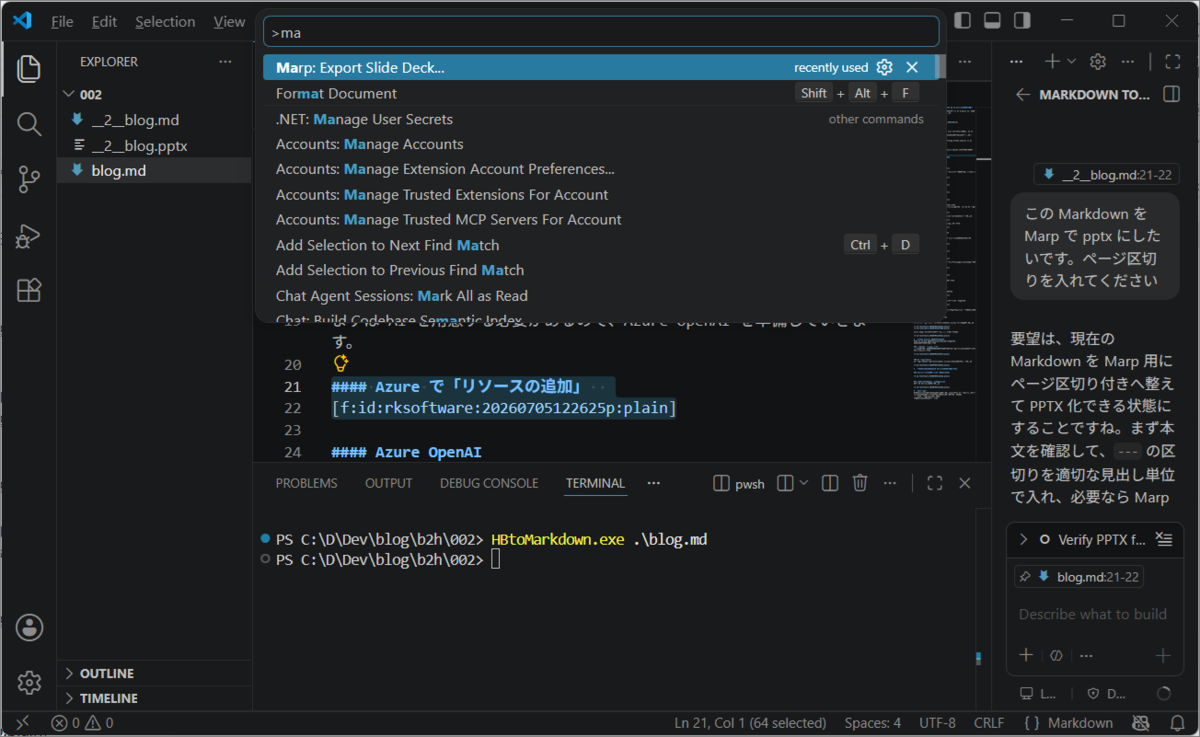
Task: Toggle secondary side bar layout button
Action: pos(1022,20)
